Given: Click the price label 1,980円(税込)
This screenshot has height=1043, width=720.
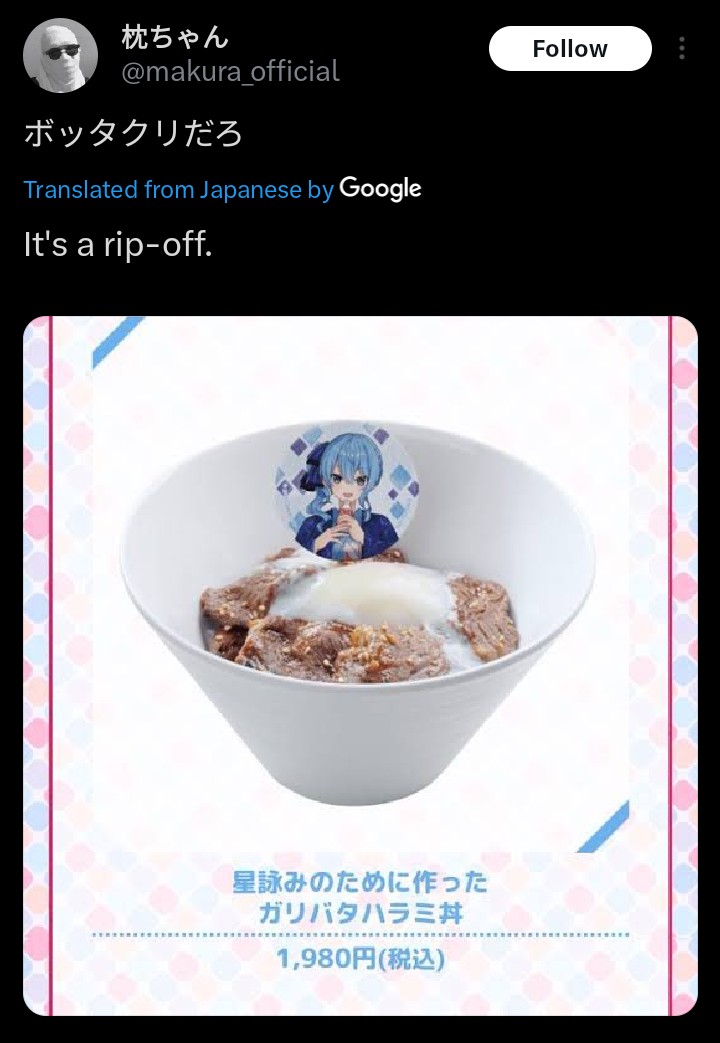Looking at the screenshot, I should click(x=360, y=959).
